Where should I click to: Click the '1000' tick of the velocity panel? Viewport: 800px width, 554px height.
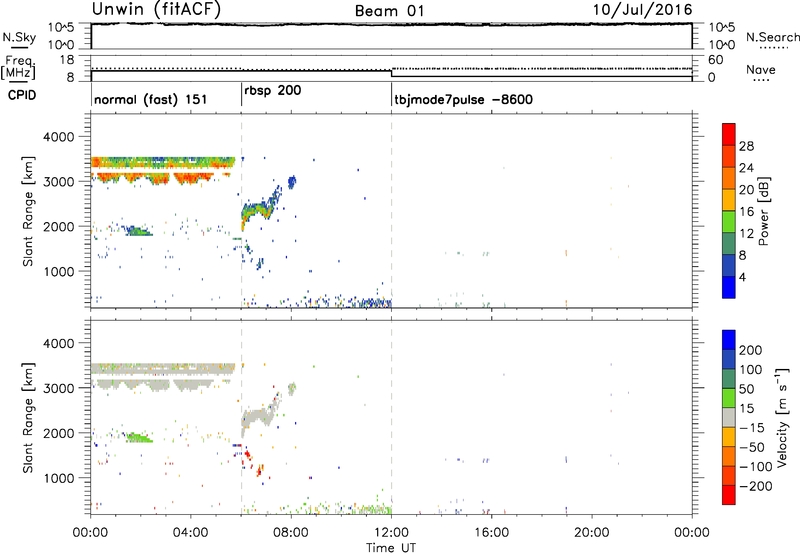click(x=58, y=478)
